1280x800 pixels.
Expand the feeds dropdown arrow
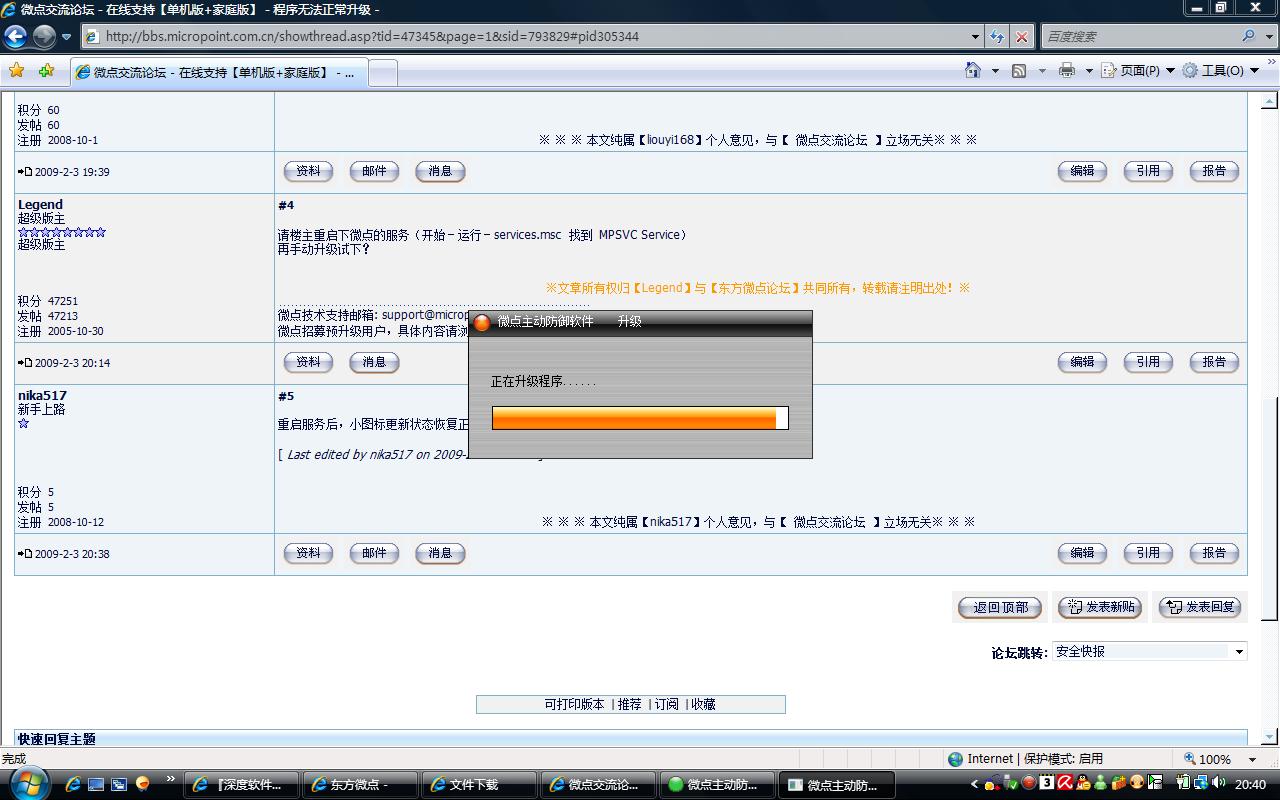tap(1041, 71)
